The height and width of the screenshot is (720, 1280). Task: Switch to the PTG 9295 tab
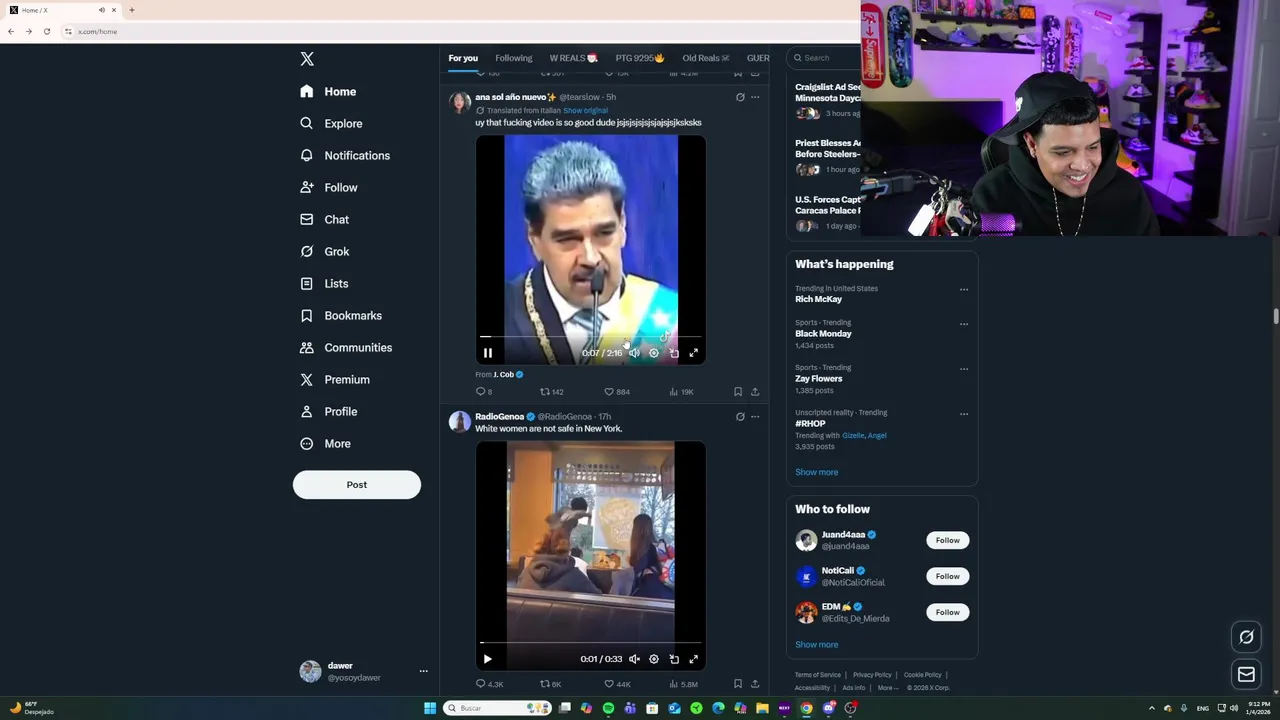pos(640,58)
